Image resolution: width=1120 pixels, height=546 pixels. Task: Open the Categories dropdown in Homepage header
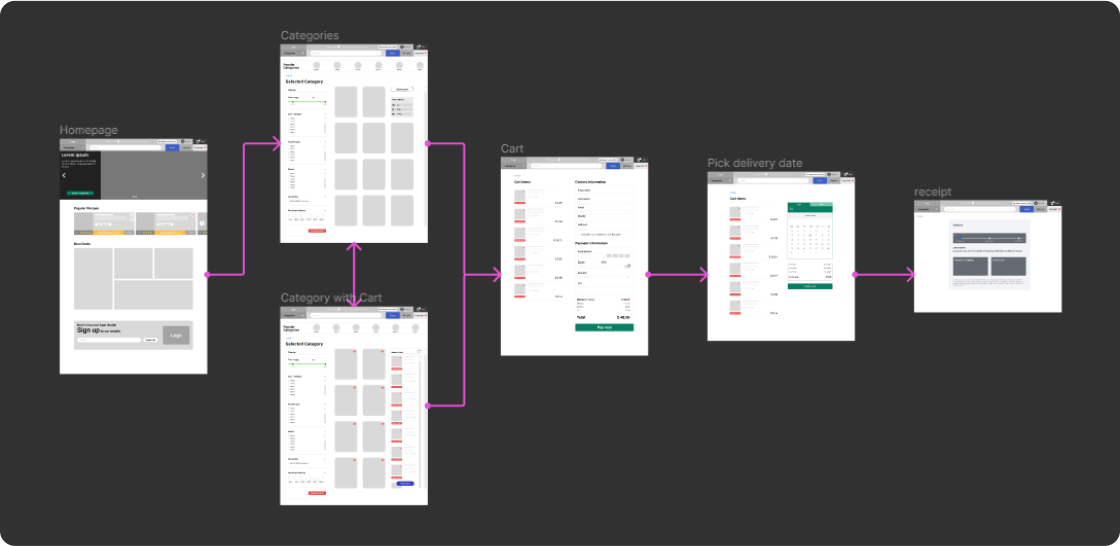(x=70, y=148)
